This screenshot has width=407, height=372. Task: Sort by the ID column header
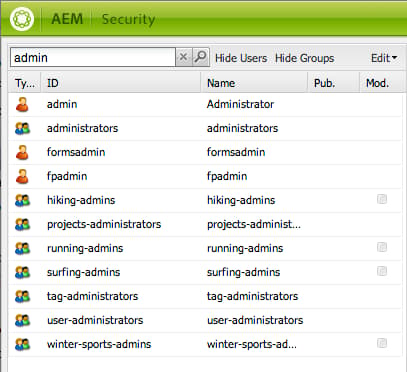pyautogui.click(x=121, y=83)
